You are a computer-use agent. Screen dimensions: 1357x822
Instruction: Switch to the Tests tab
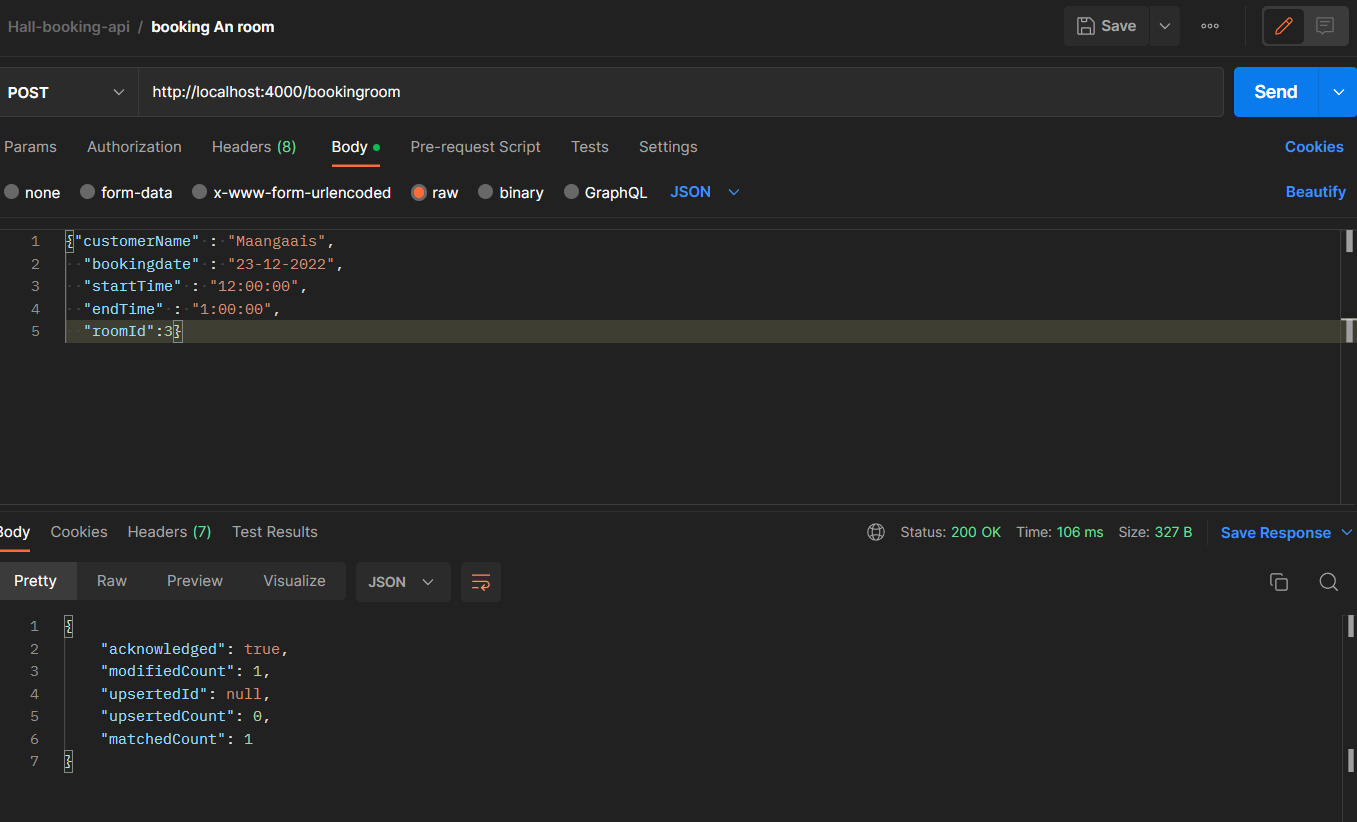(x=589, y=147)
